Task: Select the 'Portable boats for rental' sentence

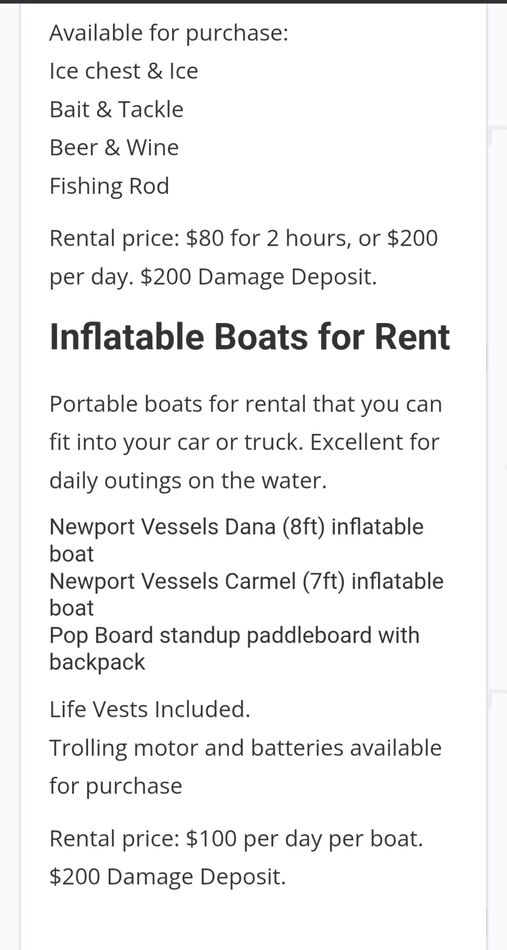Action: [x=245, y=404]
